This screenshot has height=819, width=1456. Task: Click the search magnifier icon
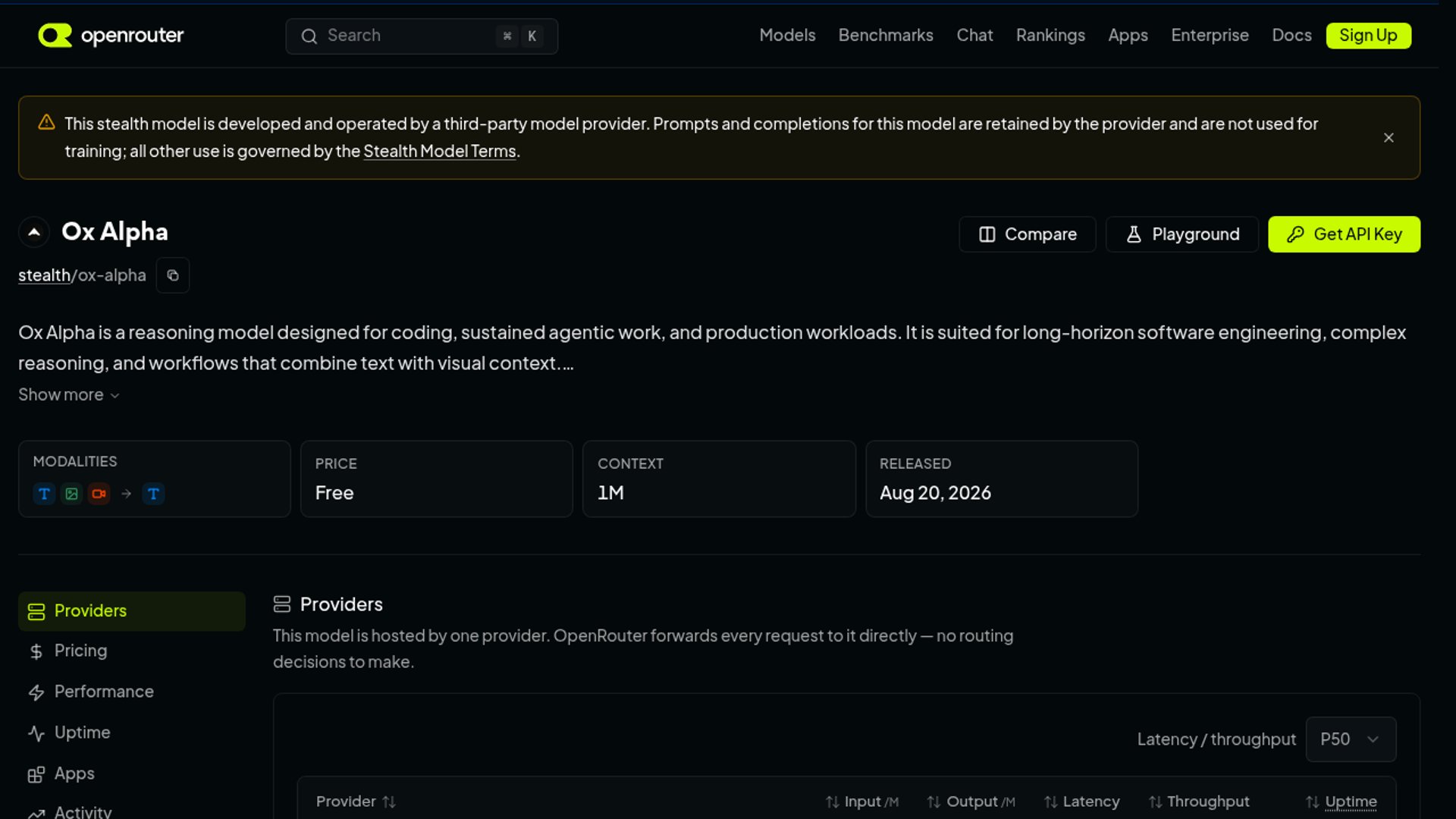click(x=309, y=36)
